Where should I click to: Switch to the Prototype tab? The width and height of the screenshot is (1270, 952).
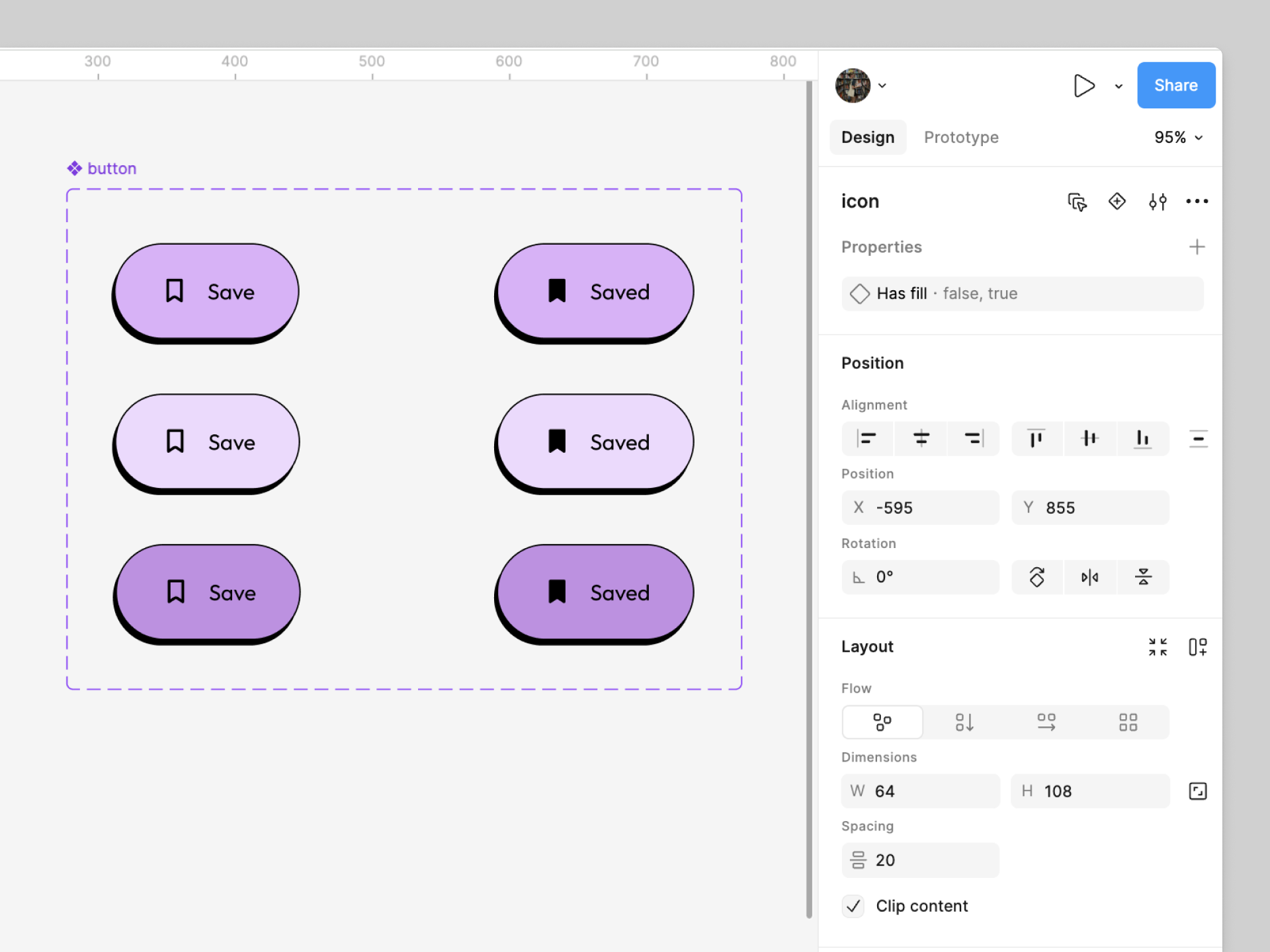pyautogui.click(x=960, y=138)
